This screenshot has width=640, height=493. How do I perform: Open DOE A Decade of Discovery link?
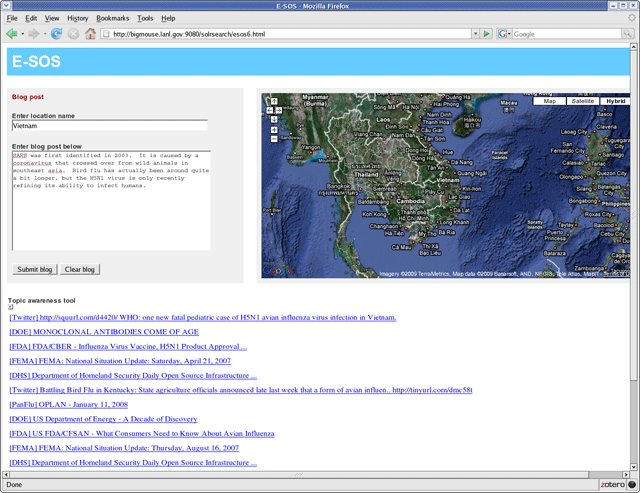tap(103, 419)
